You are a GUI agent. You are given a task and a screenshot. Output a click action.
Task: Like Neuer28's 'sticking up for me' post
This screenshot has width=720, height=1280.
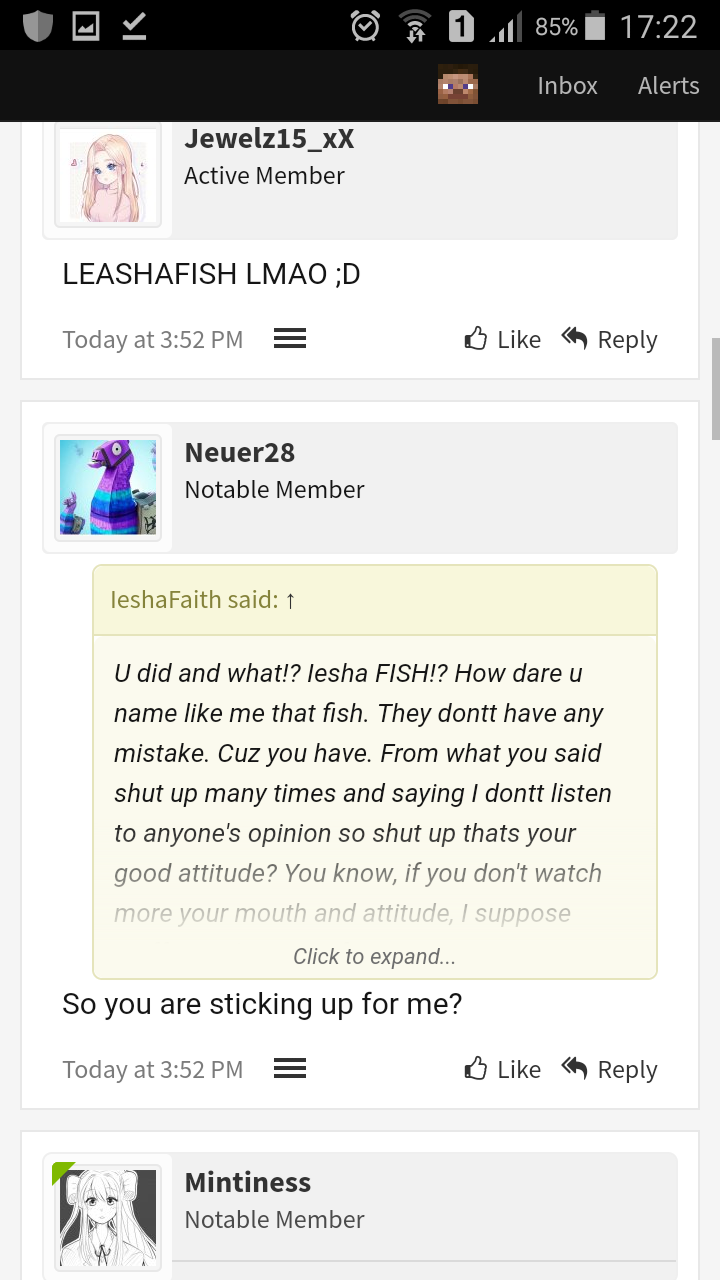tap(503, 1069)
